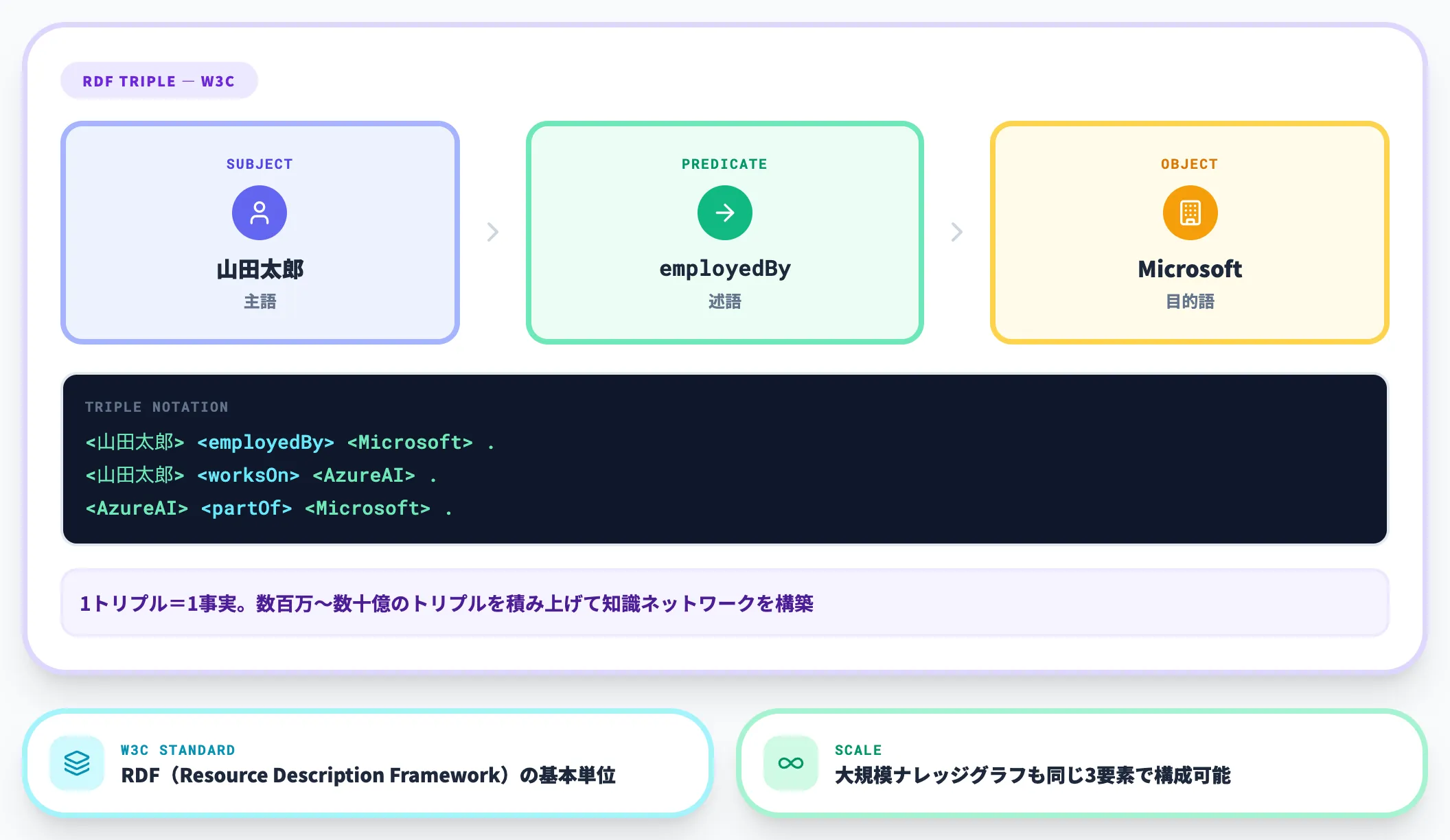
Task: Click the person icon in the Subject card
Action: [x=260, y=213]
